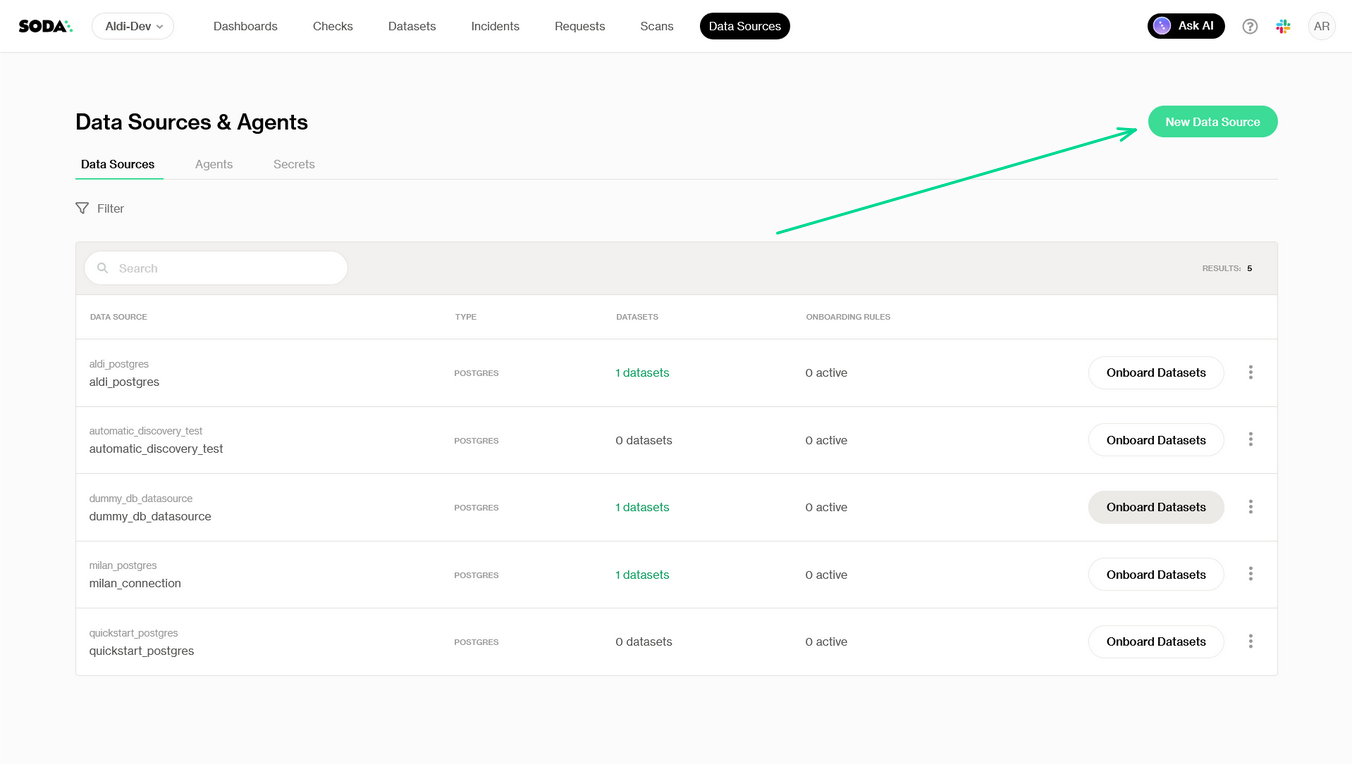Switch to the Secrets tab
The image size is (1352, 765).
294,164
